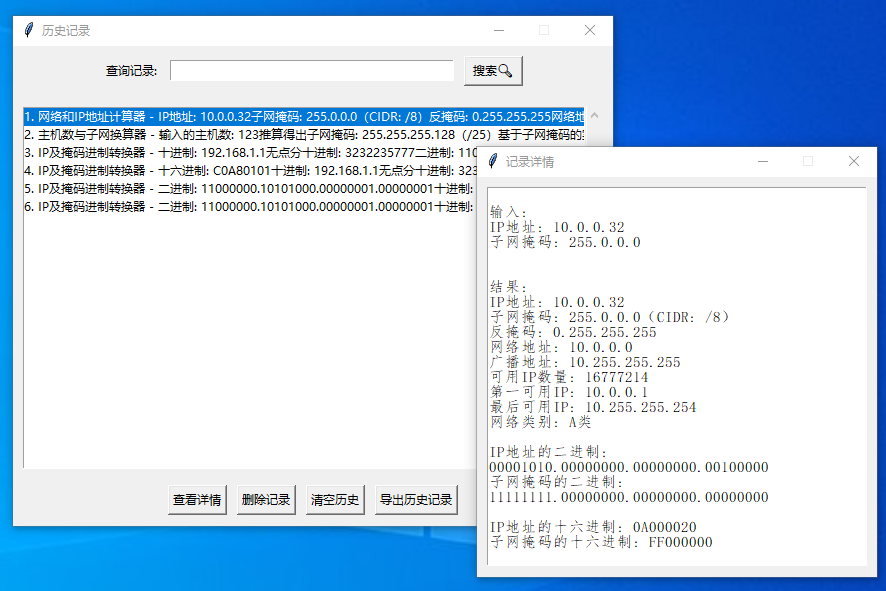Click 子网掩码的十六进制 FF000000 line
Screen dimensions: 886x591
point(601,542)
